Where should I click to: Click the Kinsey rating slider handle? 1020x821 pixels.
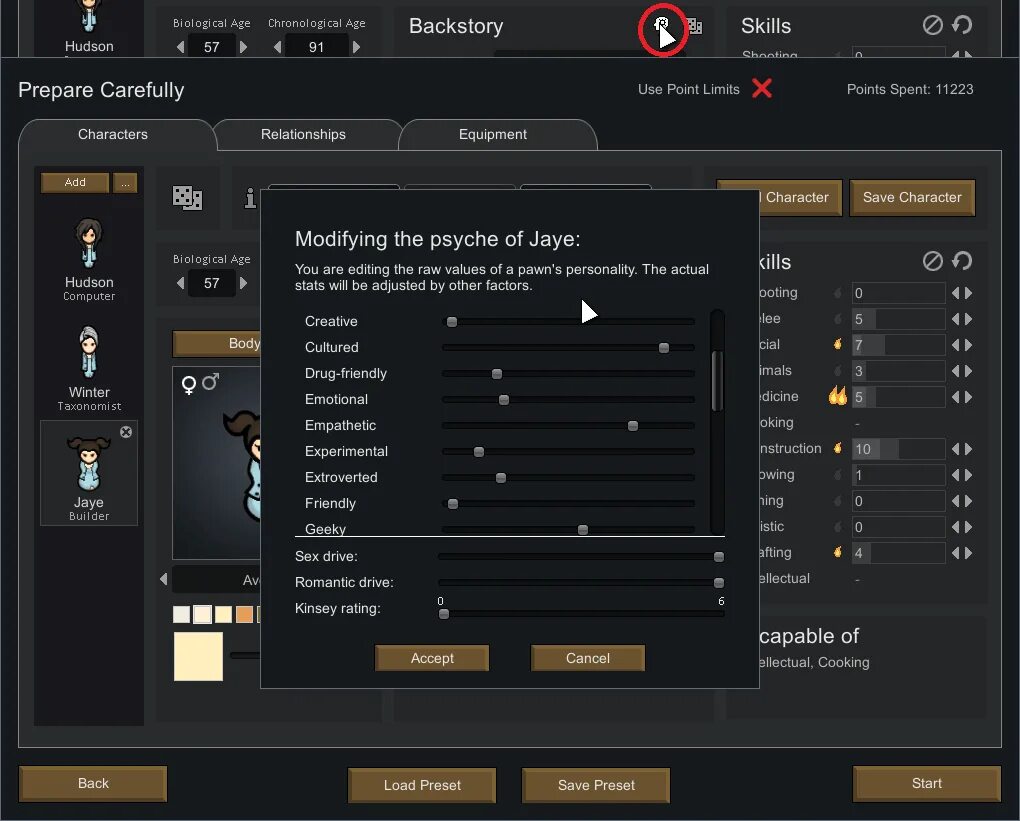pos(444,613)
